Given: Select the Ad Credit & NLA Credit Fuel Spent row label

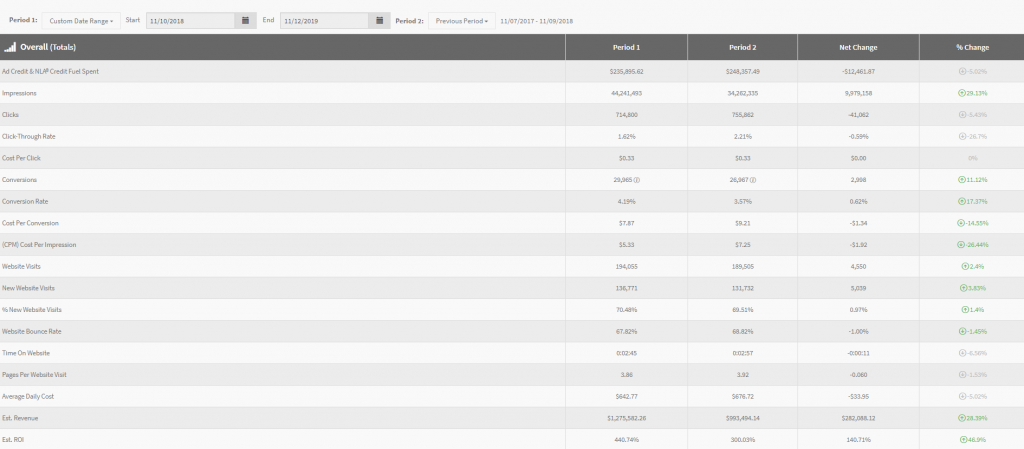Looking at the screenshot, I should coord(50,71).
